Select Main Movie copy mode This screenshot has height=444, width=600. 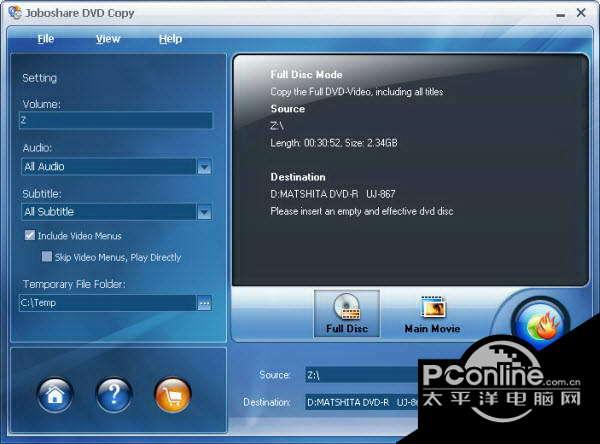click(x=432, y=314)
